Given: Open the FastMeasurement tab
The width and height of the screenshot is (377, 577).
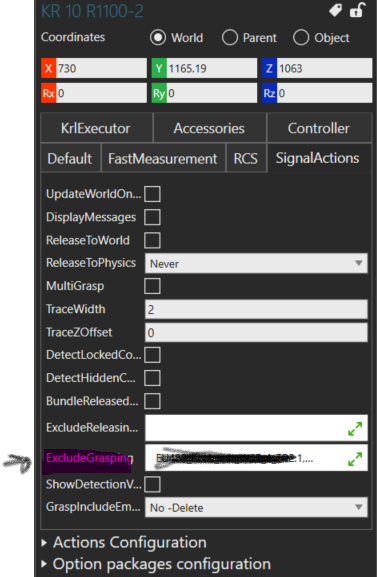Looking at the screenshot, I should click(x=163, y=158).
